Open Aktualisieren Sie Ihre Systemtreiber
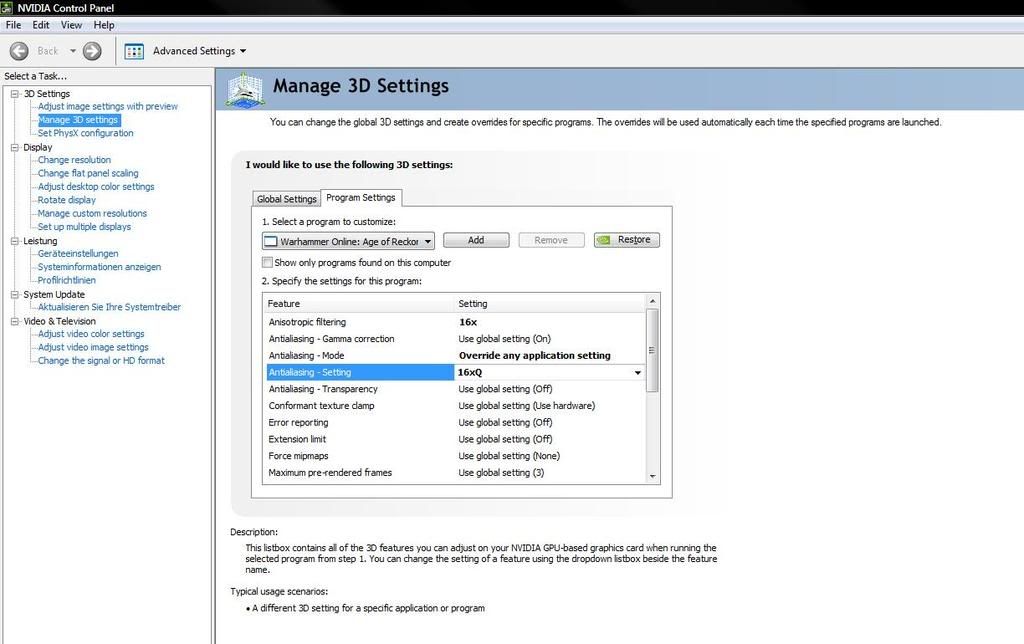 [109, 308]
